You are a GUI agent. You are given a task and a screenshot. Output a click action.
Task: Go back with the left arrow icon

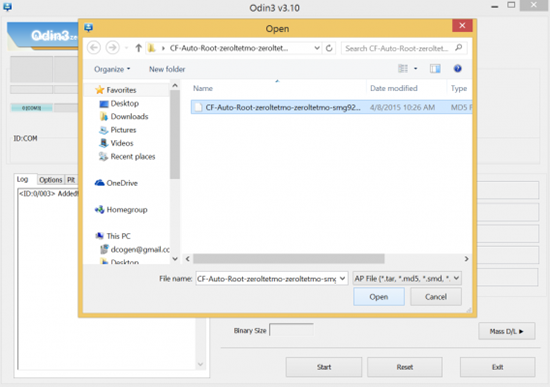click(x=94, y=48)
